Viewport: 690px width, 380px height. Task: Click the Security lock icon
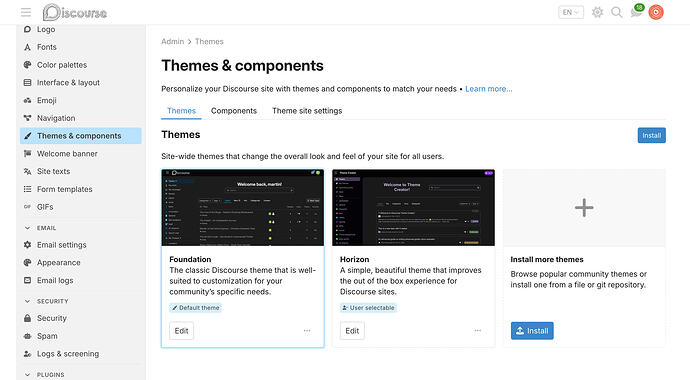tap(27, 318)
